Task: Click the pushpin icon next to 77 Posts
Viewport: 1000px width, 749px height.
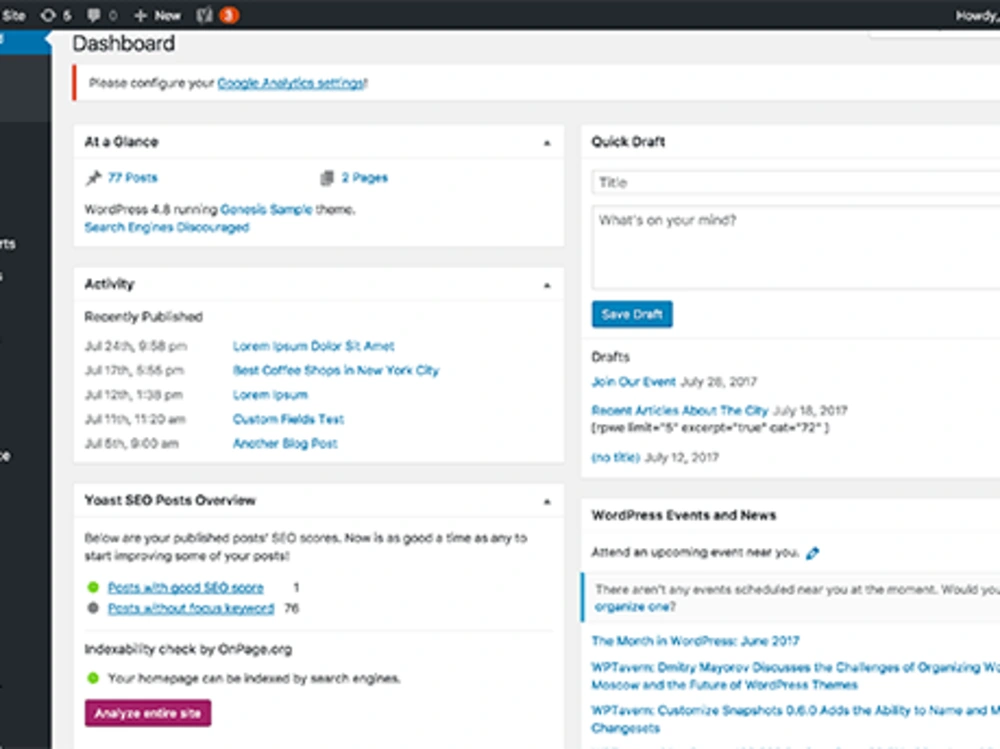Action: coord(92,177)
